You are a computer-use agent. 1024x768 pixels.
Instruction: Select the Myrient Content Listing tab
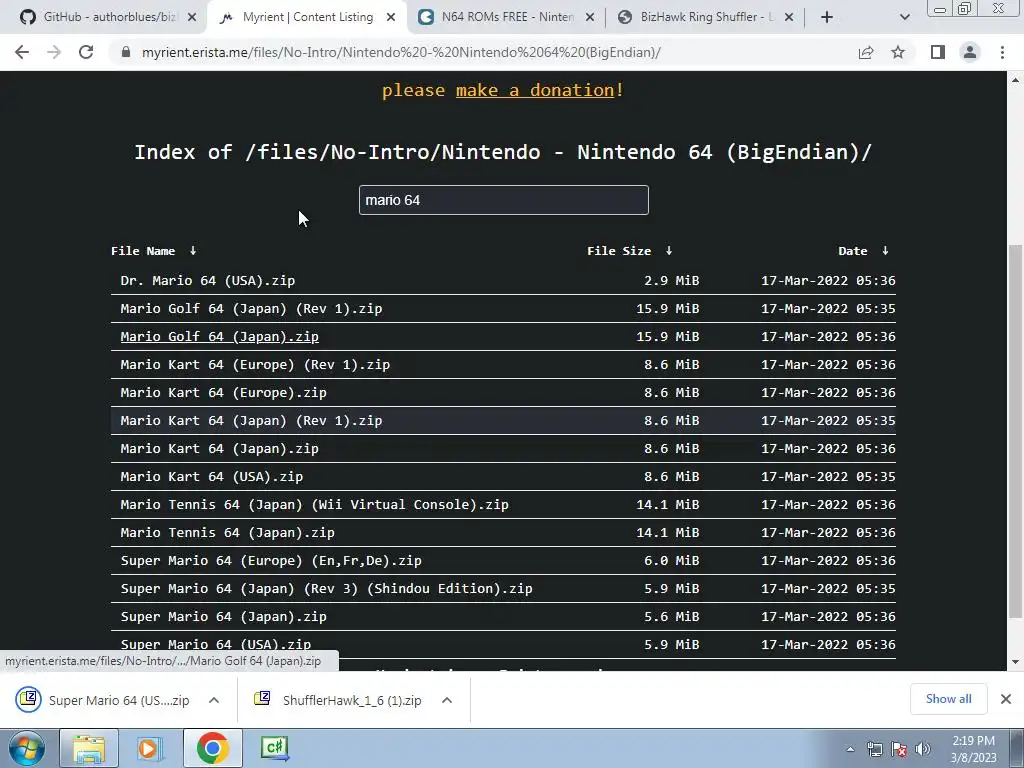pyautogui.click(x=307, y=18)
